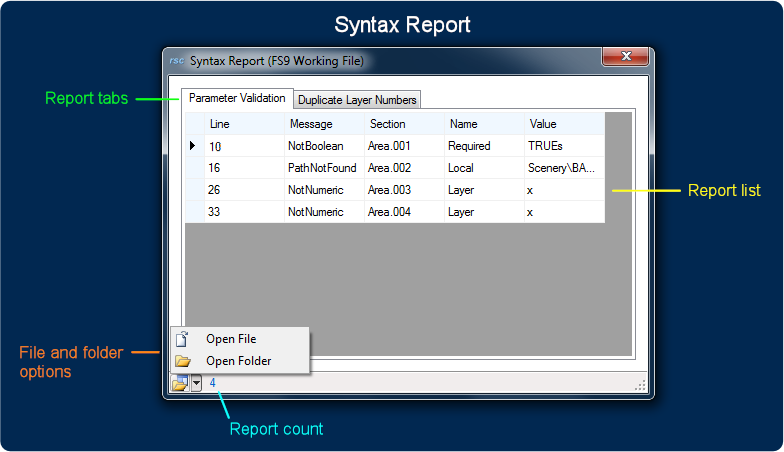
Task: Click the TRUEs value cell
Action: [x=564, y=146]
